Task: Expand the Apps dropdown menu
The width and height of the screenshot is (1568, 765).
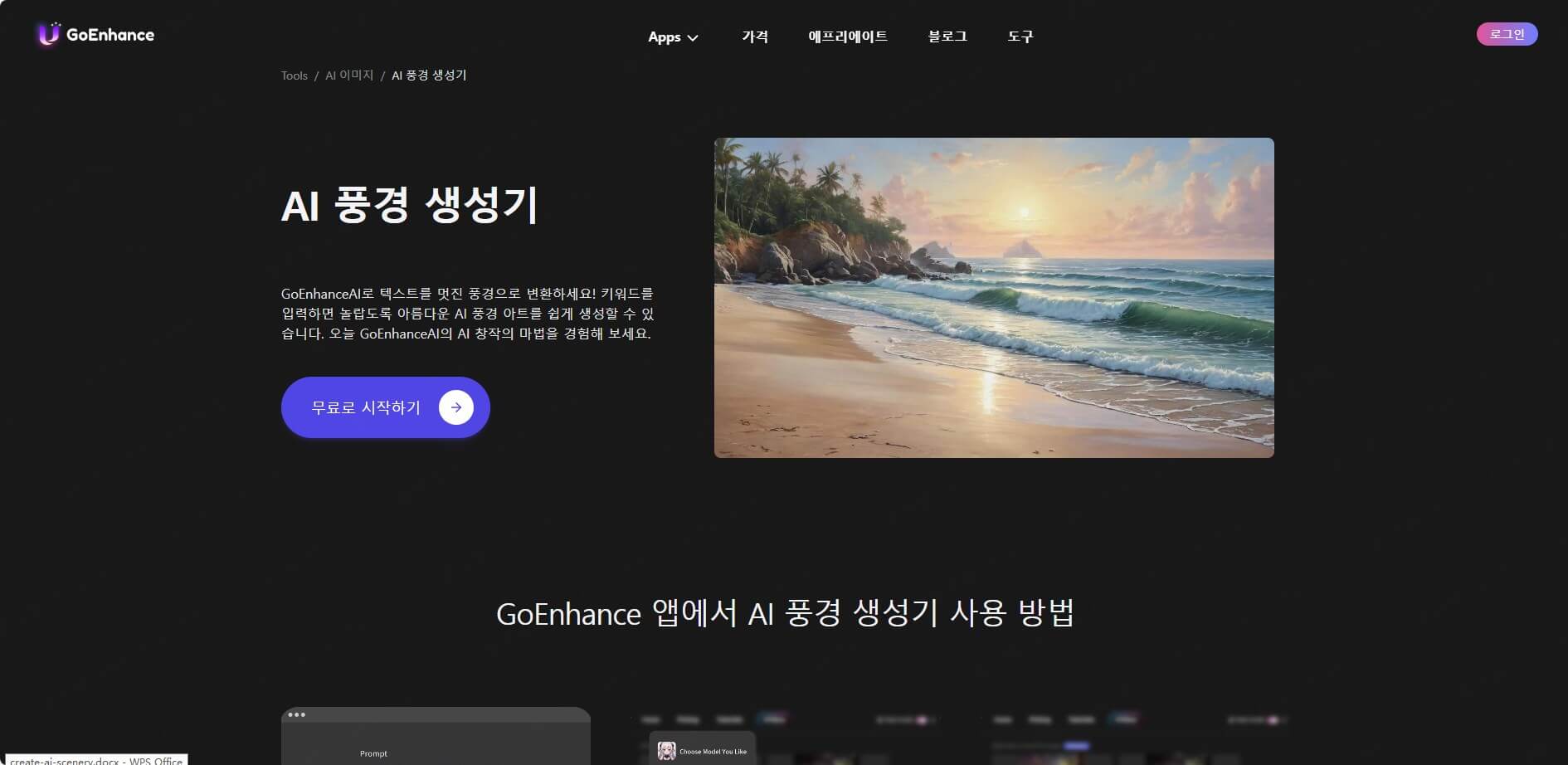Action: coord(673,37)
